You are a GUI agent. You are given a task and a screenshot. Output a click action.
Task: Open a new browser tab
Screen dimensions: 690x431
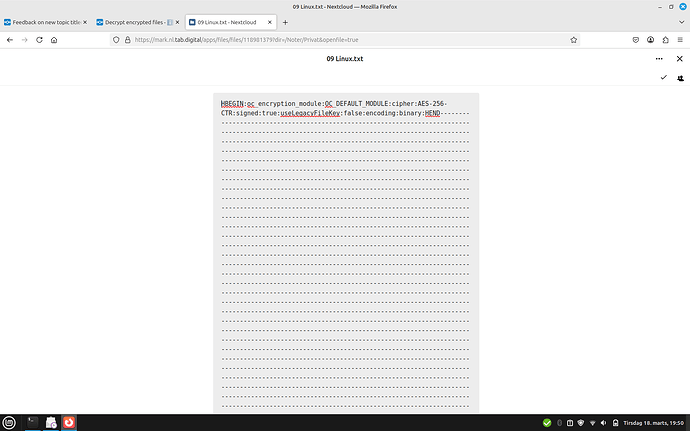(285, 21)
